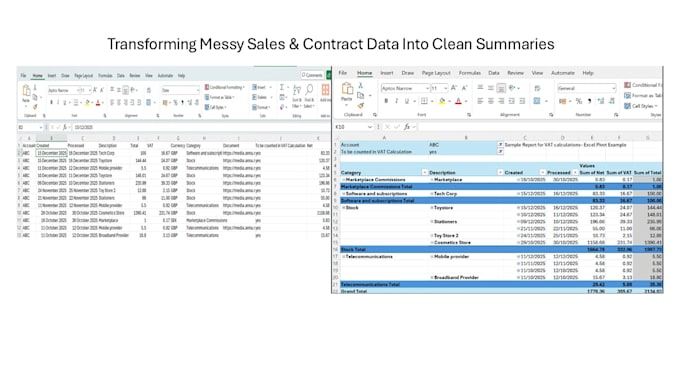Open Created pivot filter dropdown
This screenshot has width=680, height=383.
pyautogui.click(x=542, y=172)
